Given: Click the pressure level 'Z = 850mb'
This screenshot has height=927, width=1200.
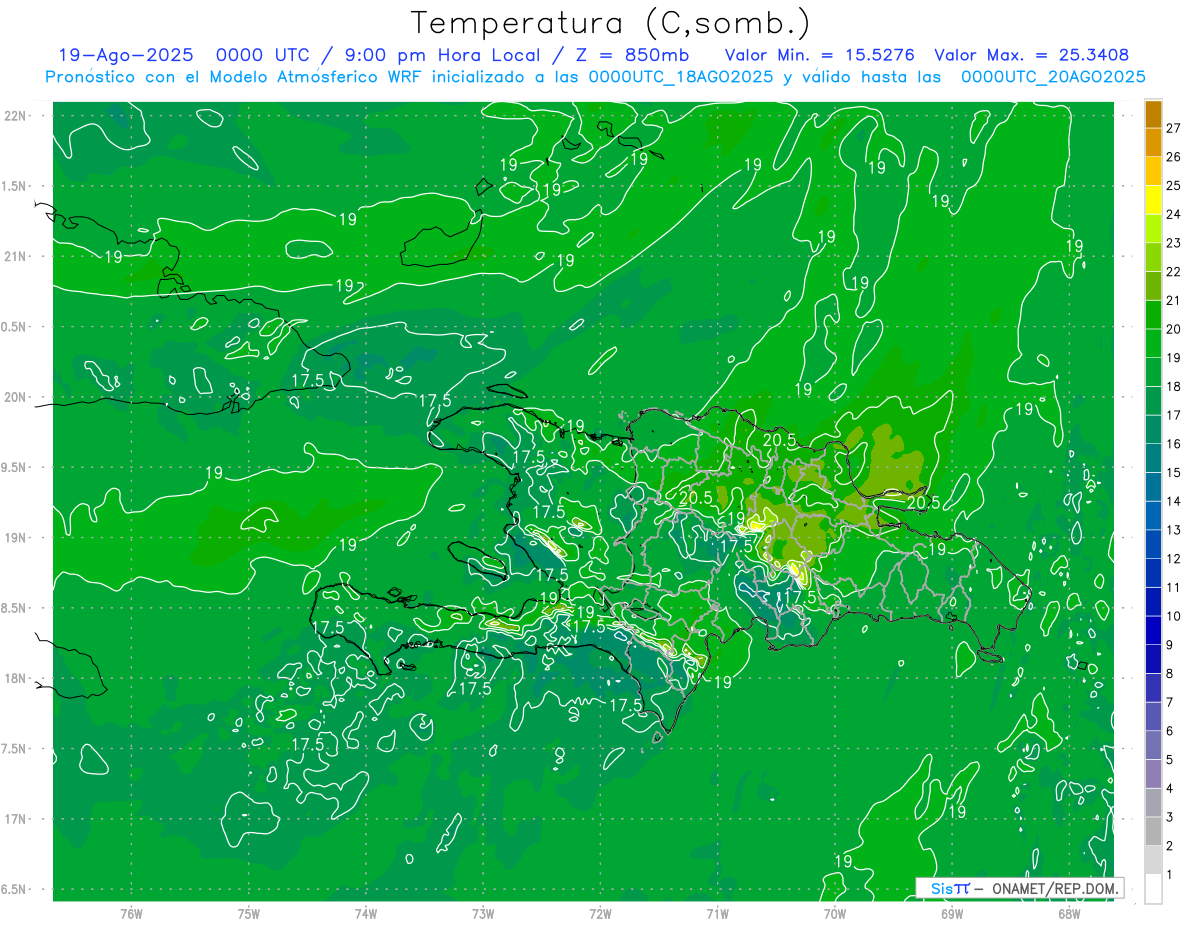Looking at the screenshot, I should [x=632, y=55].
